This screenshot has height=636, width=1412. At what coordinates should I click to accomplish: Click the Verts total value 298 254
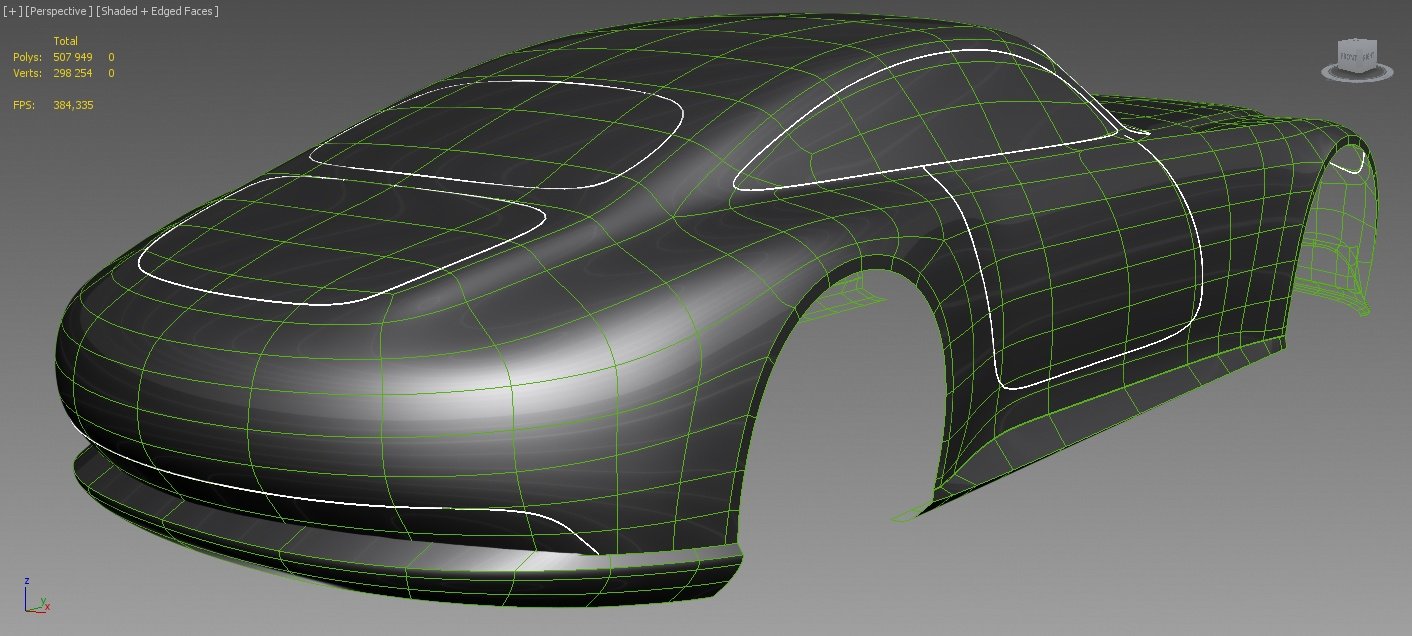(x=72, y=73)
